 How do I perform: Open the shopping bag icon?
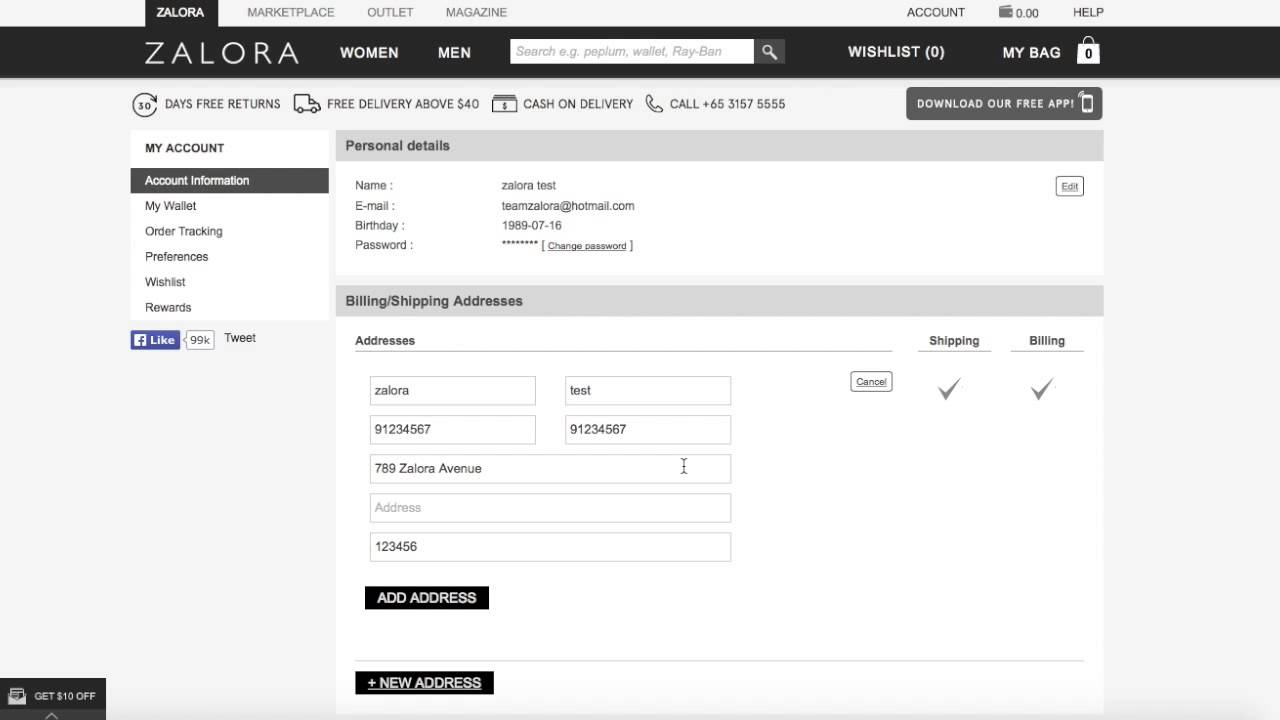[x=1088, y=51]
